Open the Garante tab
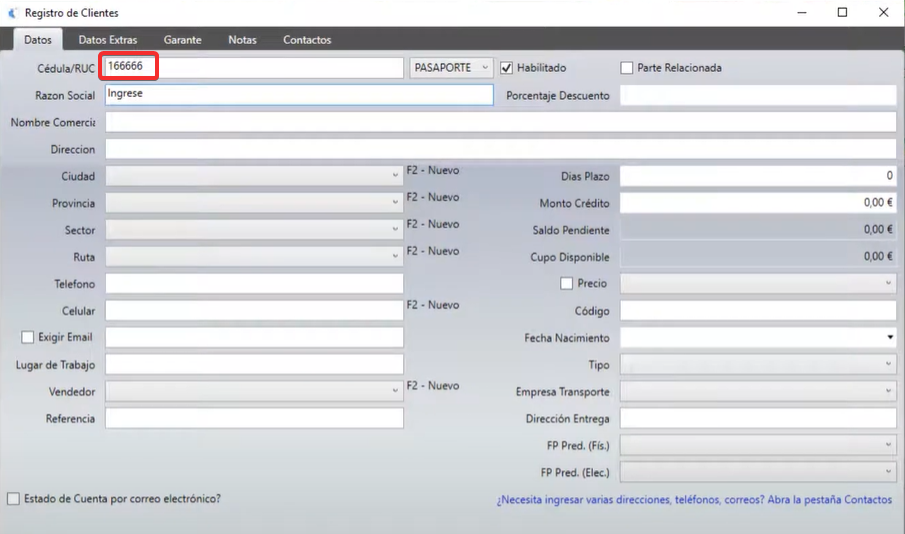Viewport: 905px width, 534px height. pyautogui.click(x=182, y=40)
